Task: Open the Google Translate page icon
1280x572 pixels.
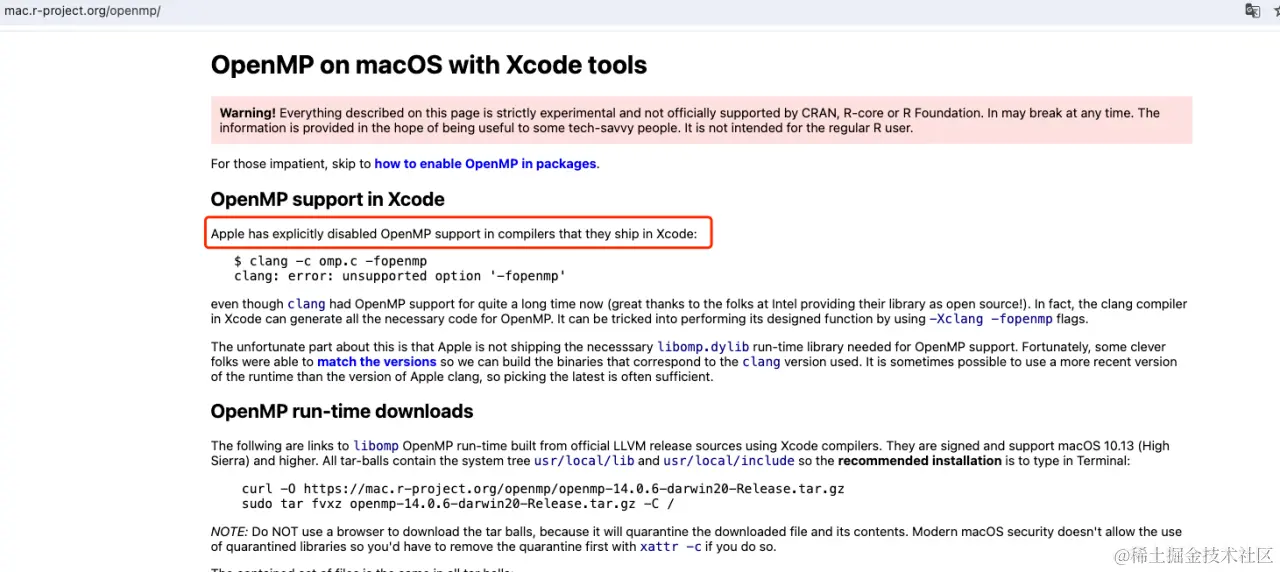Action: (1252, 10)
